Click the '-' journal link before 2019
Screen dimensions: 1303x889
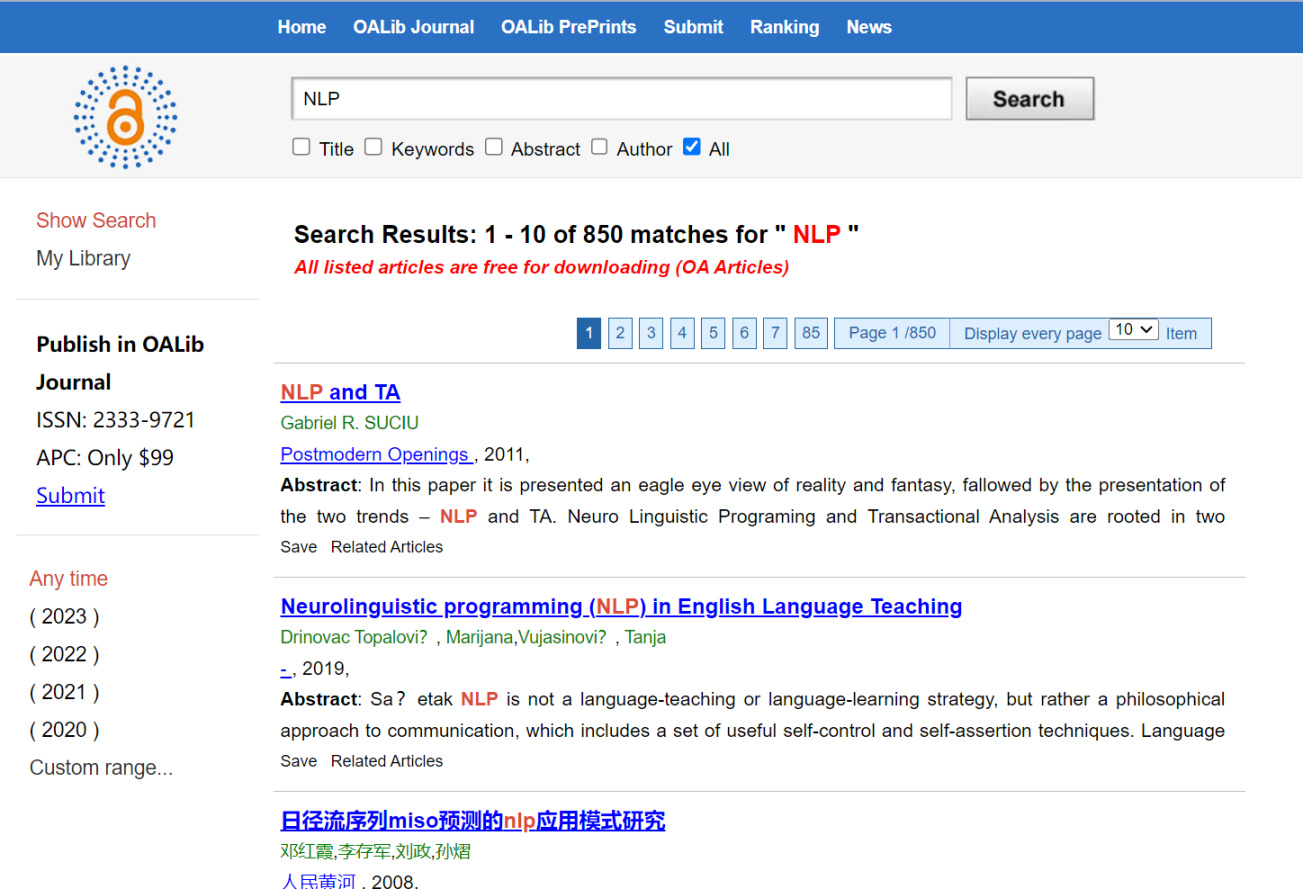pyautogui.click(x=285, y=668)
